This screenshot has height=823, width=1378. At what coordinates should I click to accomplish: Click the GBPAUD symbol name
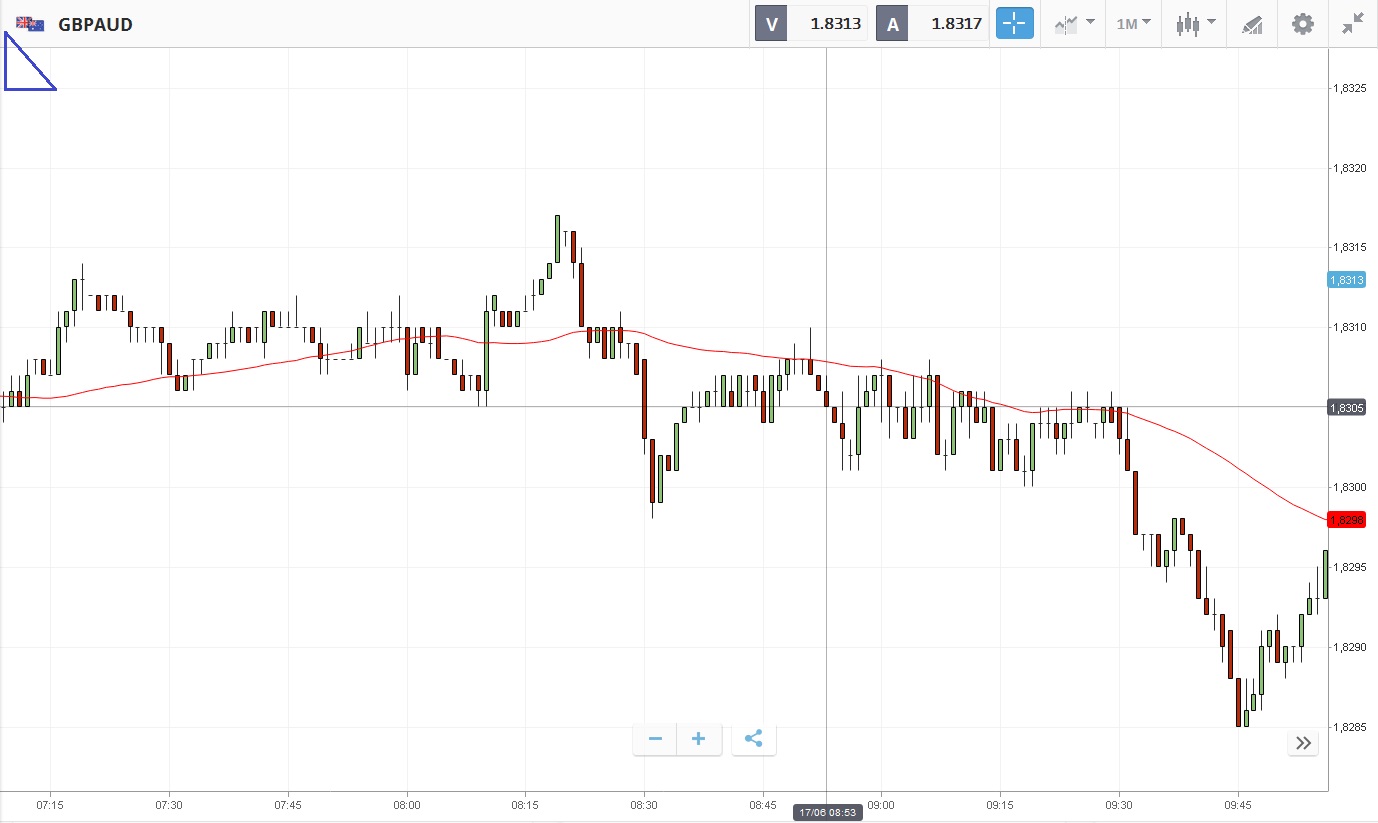(95, 24)
